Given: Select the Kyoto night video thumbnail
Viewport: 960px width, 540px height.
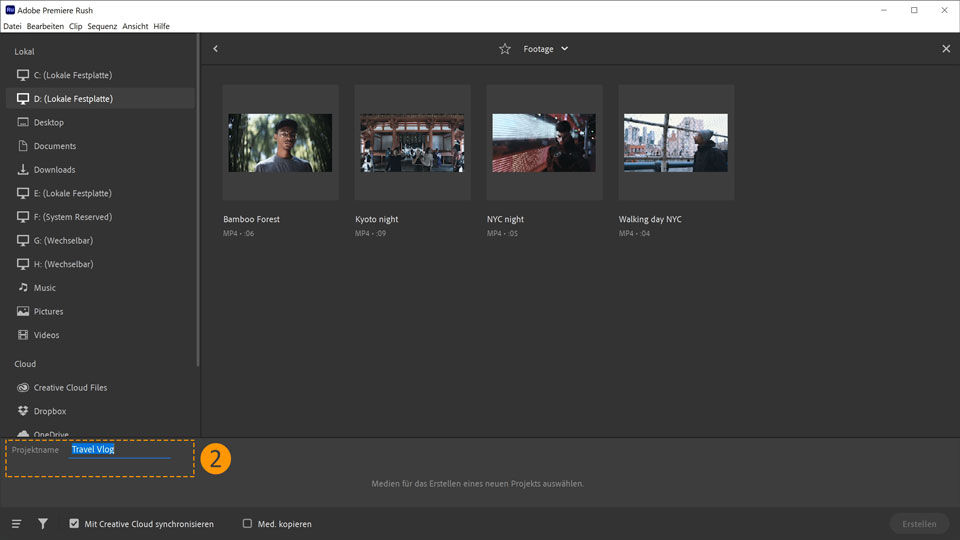Looking at the screenshot, I should coord(412,143).
